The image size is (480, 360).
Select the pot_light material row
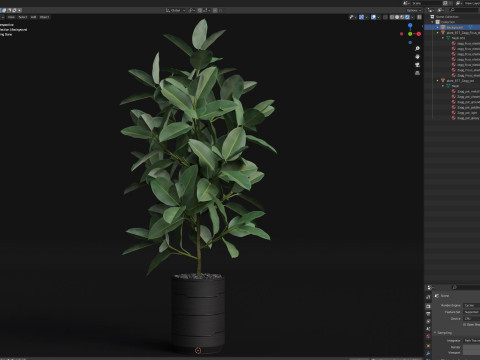coord(465,113)
